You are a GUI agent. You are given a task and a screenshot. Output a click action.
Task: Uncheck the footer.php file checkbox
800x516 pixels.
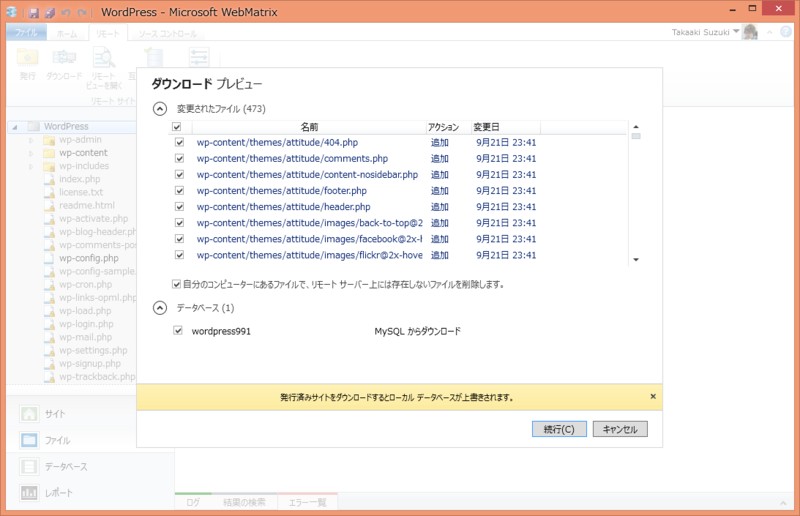point(180,190)
